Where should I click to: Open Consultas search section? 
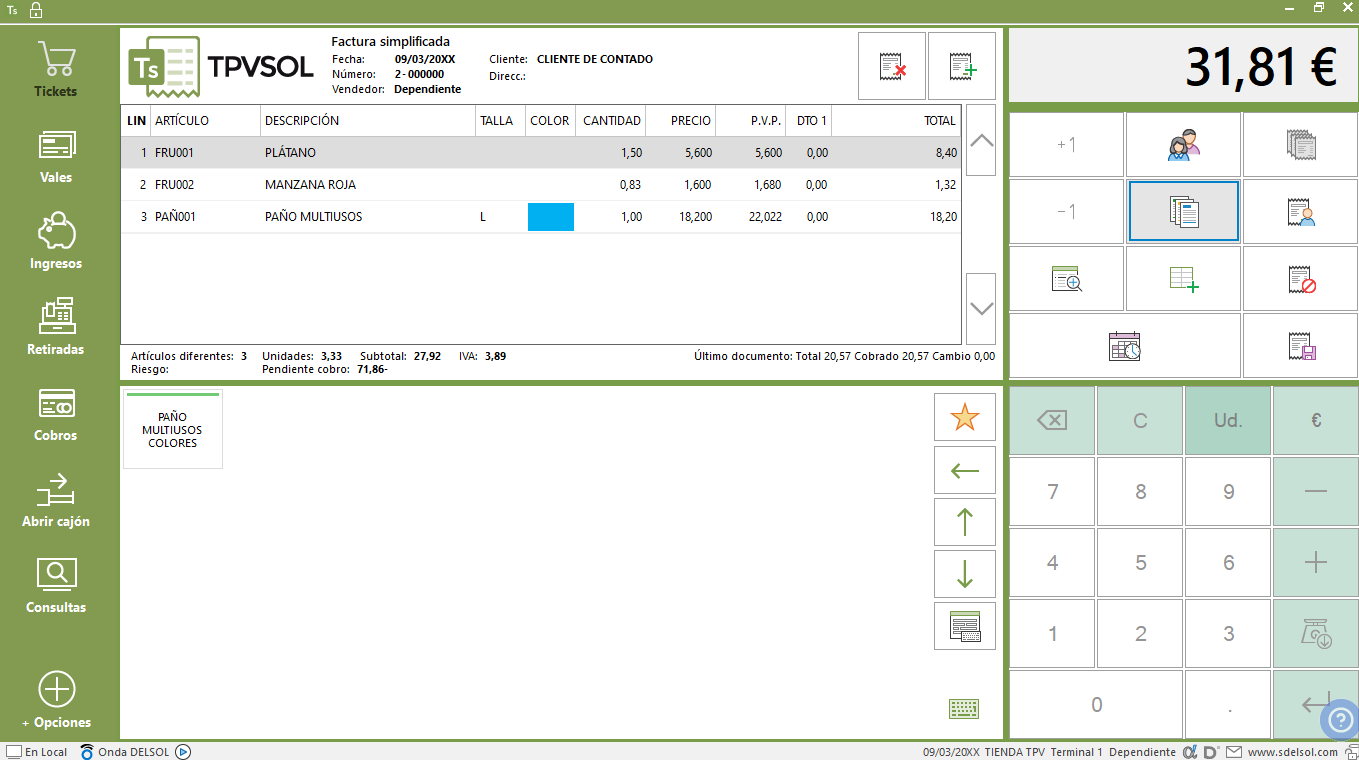point(56,586)
